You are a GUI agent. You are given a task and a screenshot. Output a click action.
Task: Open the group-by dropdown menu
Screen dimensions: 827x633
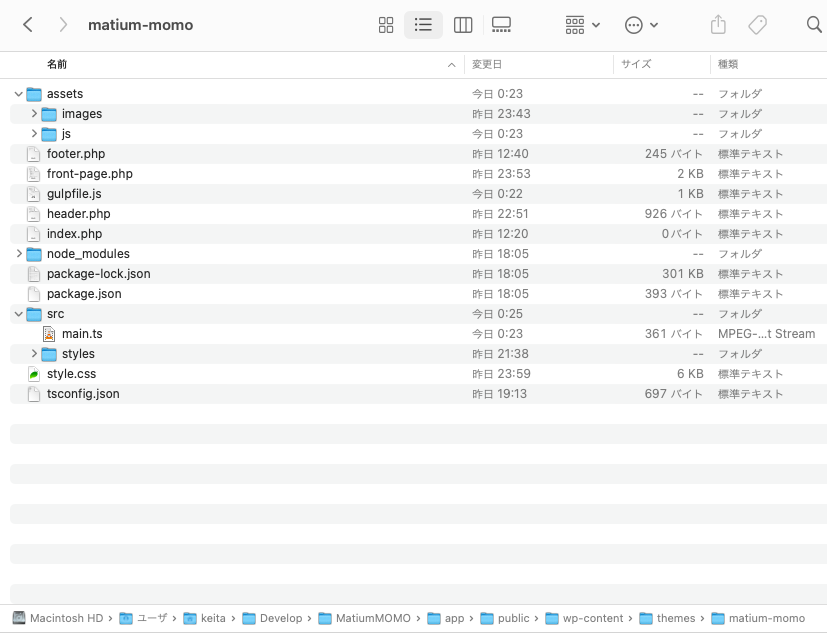coord(582,25)
